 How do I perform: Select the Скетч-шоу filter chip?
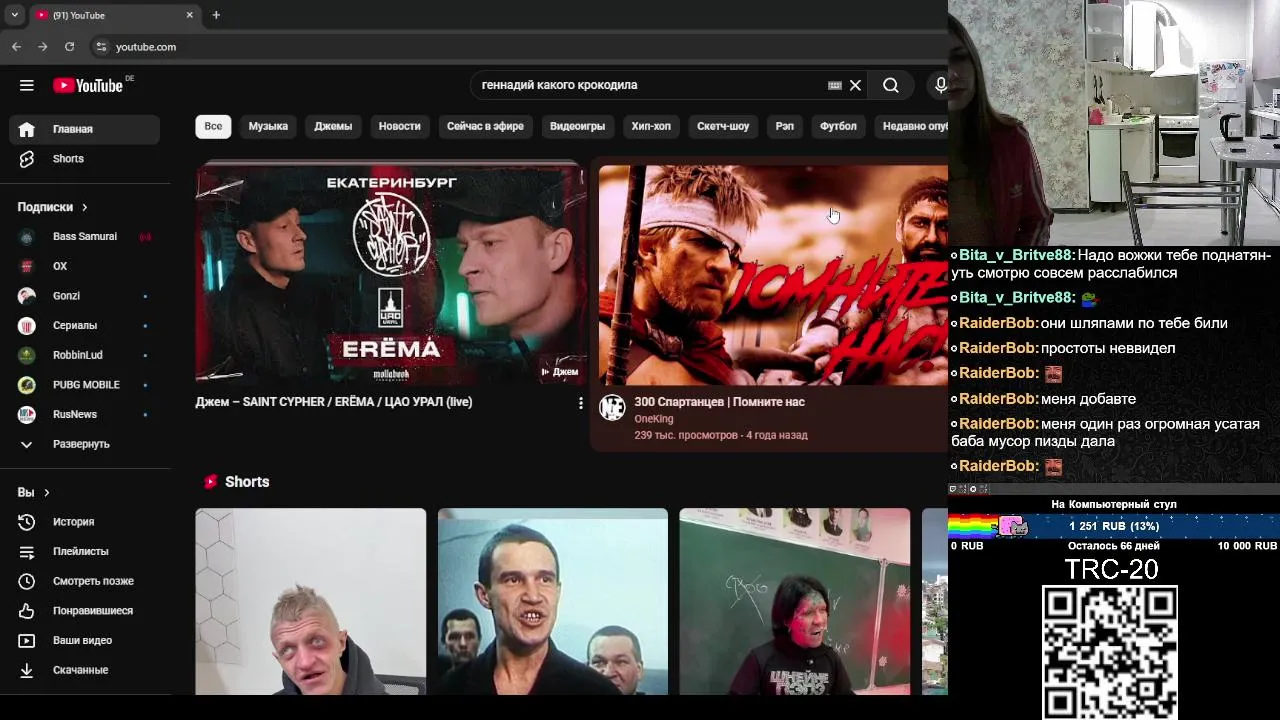[723, 126]
